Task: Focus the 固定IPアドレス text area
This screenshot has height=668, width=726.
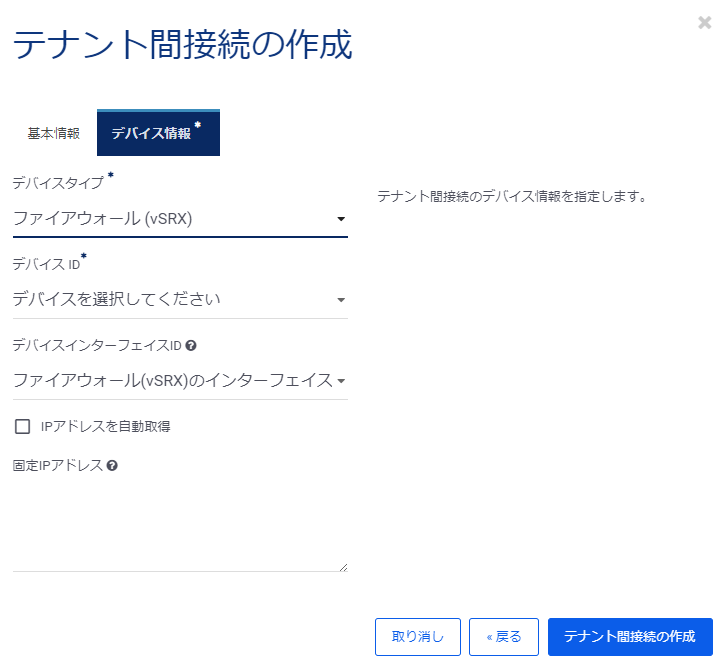Action: [180, 525]
